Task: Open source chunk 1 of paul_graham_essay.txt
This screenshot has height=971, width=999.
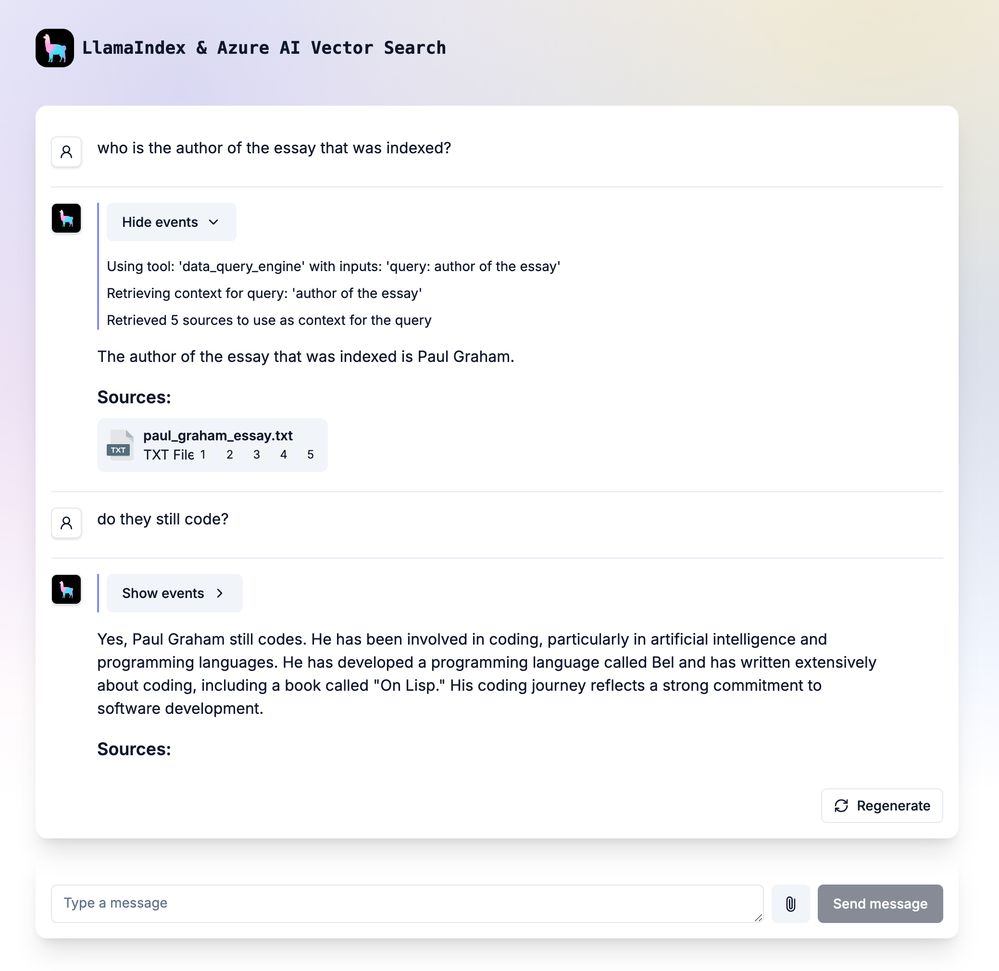Action: point(203,454)
